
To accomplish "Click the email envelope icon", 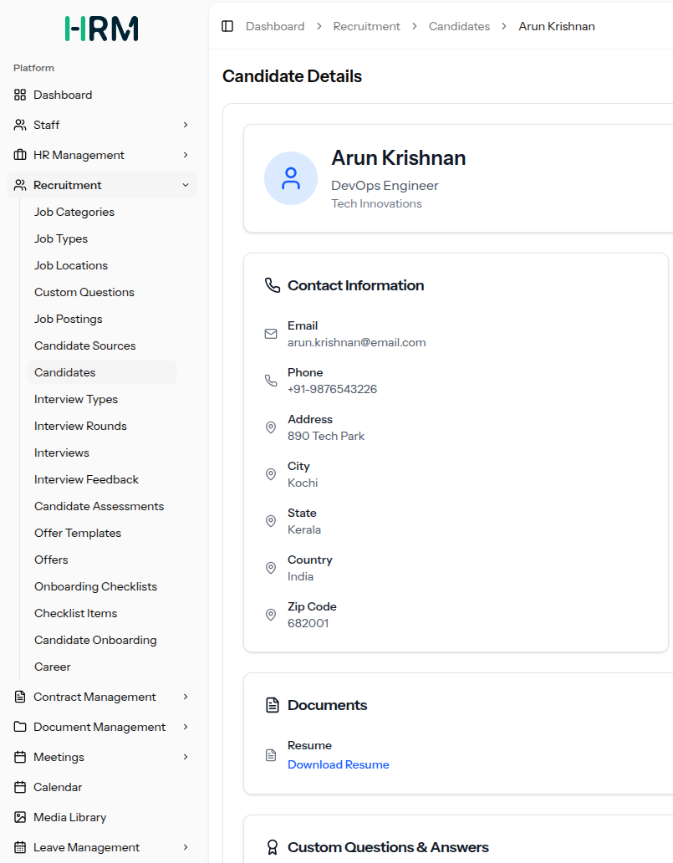I will (x=271, y=334).
